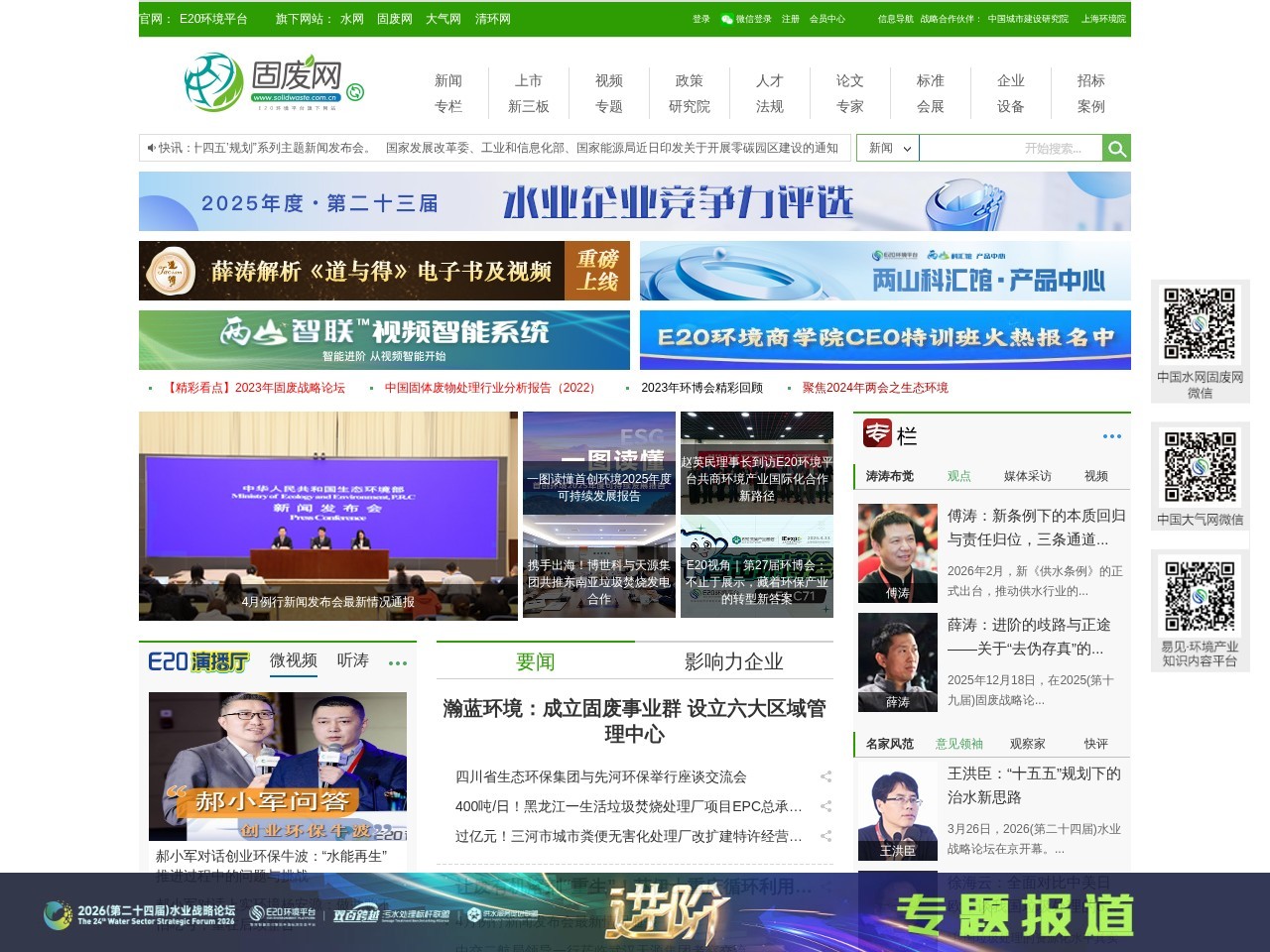Click the 专栏 red section icon
The image size is (1270, 952).
877,433
